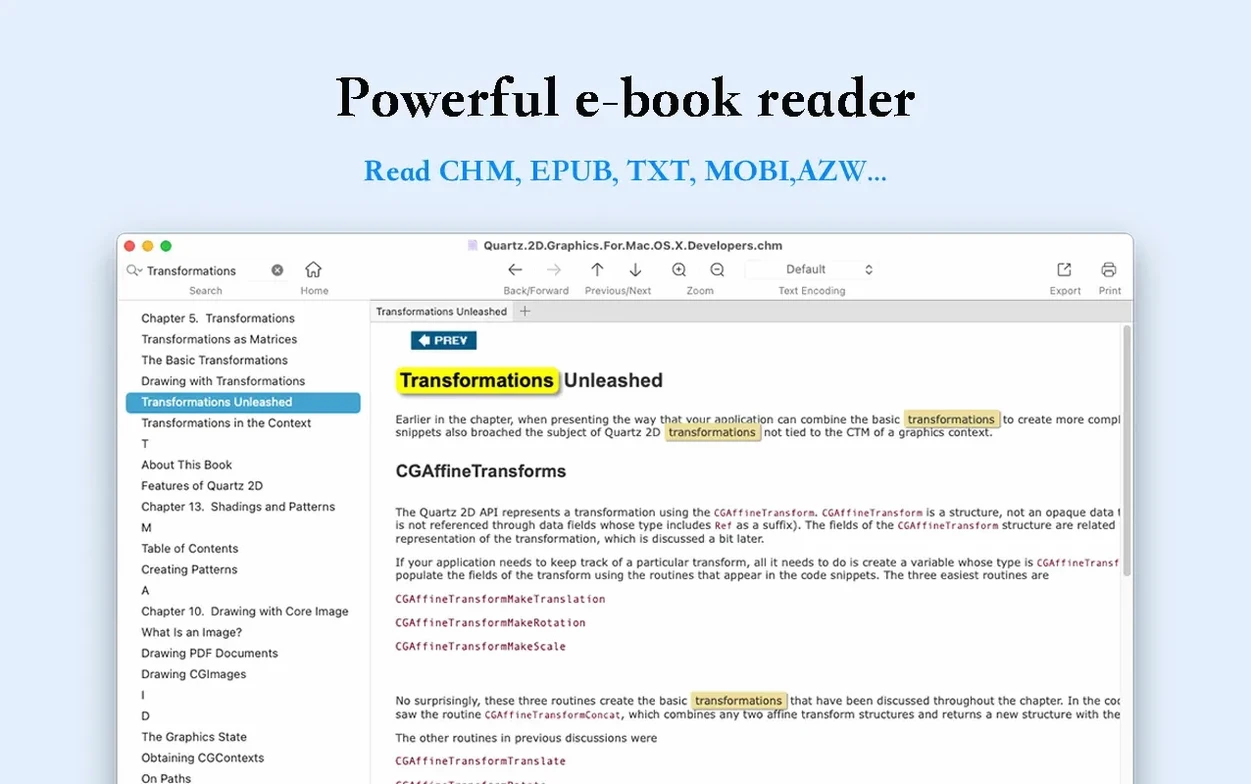This screenshot has height=784, width=1251.
Task: Select the 'D' sidebar entry
Action: [x=145, y=717]
